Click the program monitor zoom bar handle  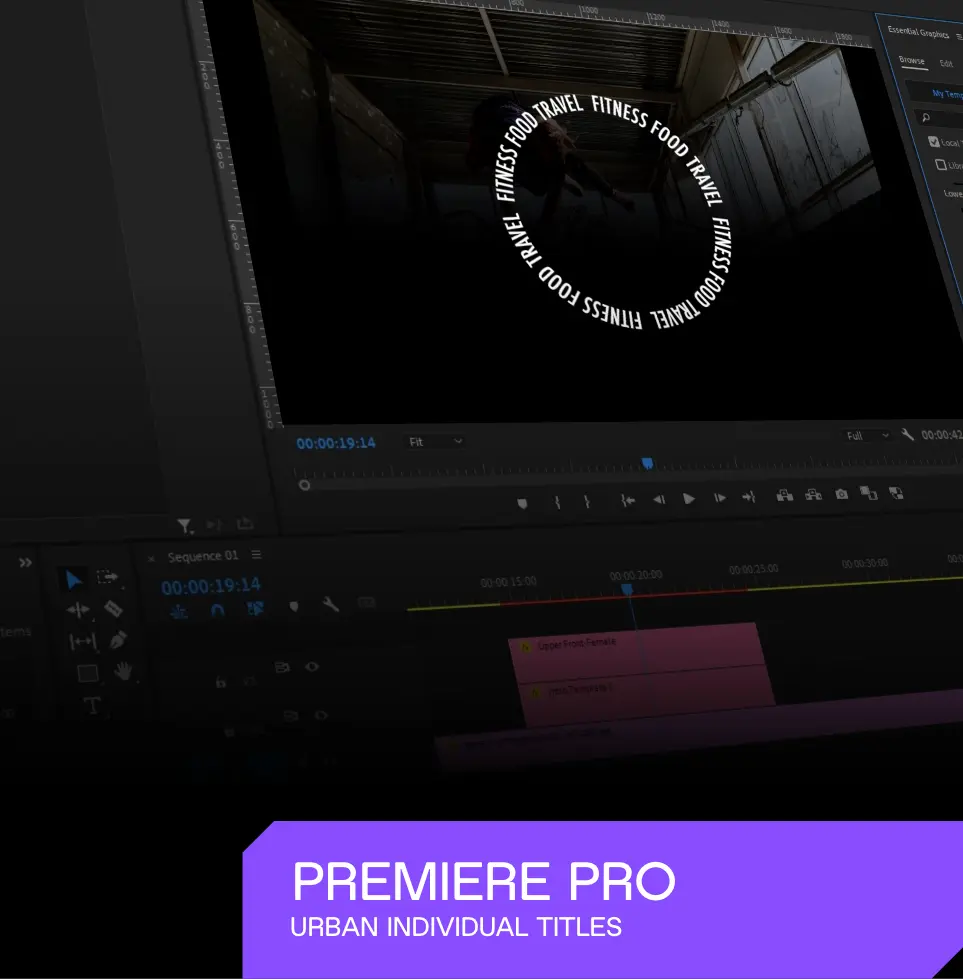[x=304, y=485]
